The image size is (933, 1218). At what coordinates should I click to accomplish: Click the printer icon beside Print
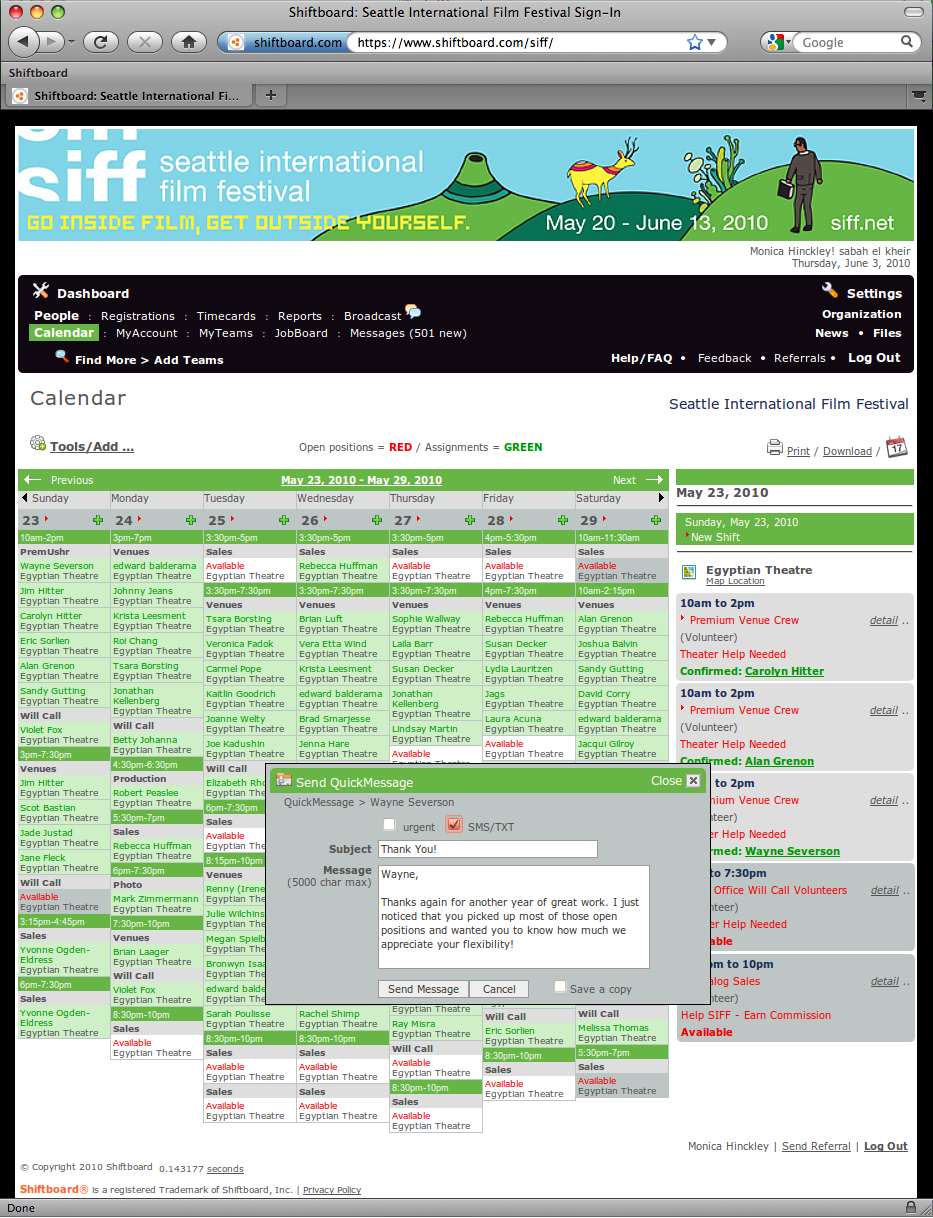coord(775,448)
